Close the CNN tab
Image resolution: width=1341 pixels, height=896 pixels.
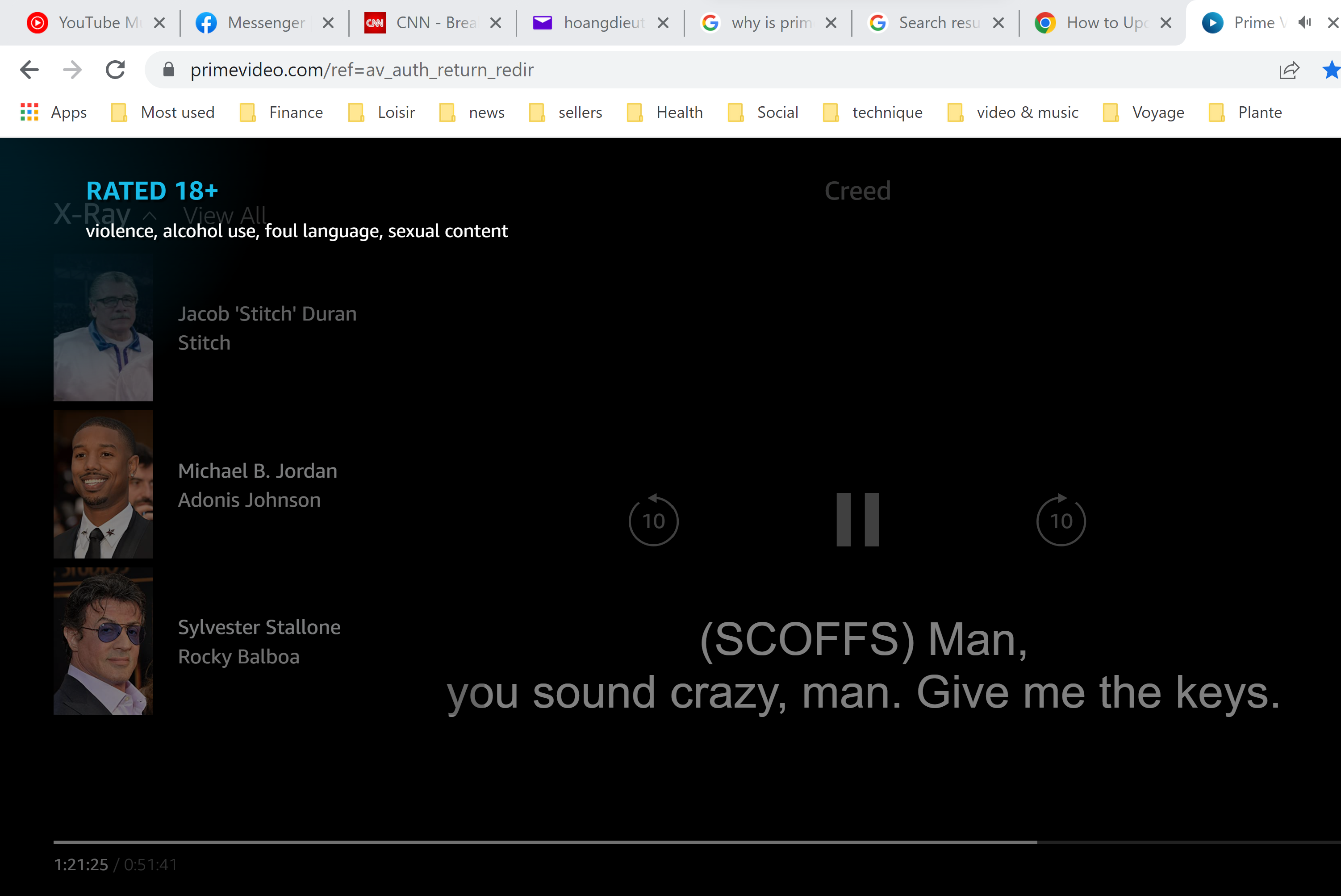496,23
